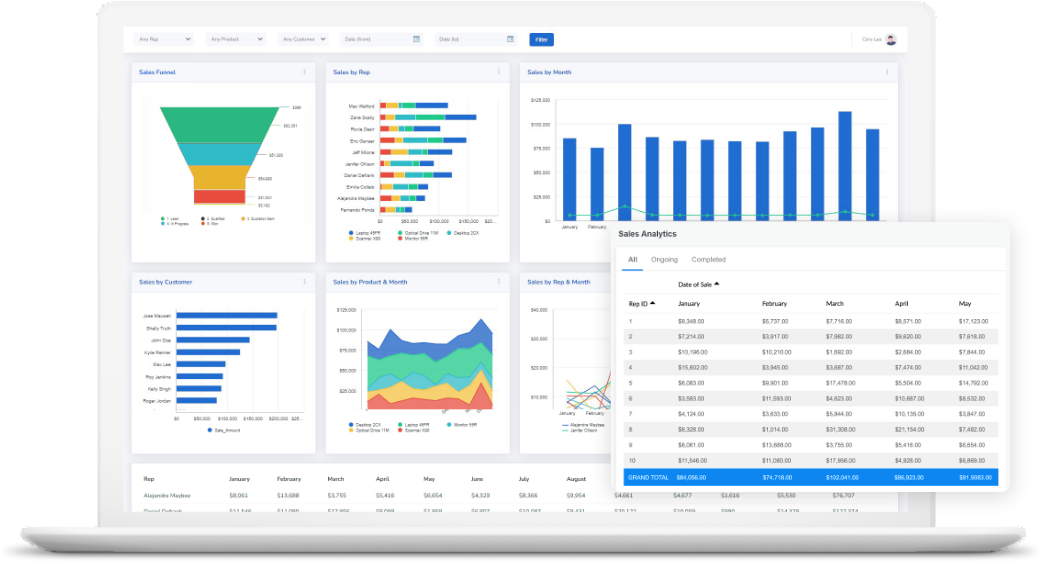Click yellow segment of the sales funnel
The image size is (1041, 564).
[x=219, y=178]
